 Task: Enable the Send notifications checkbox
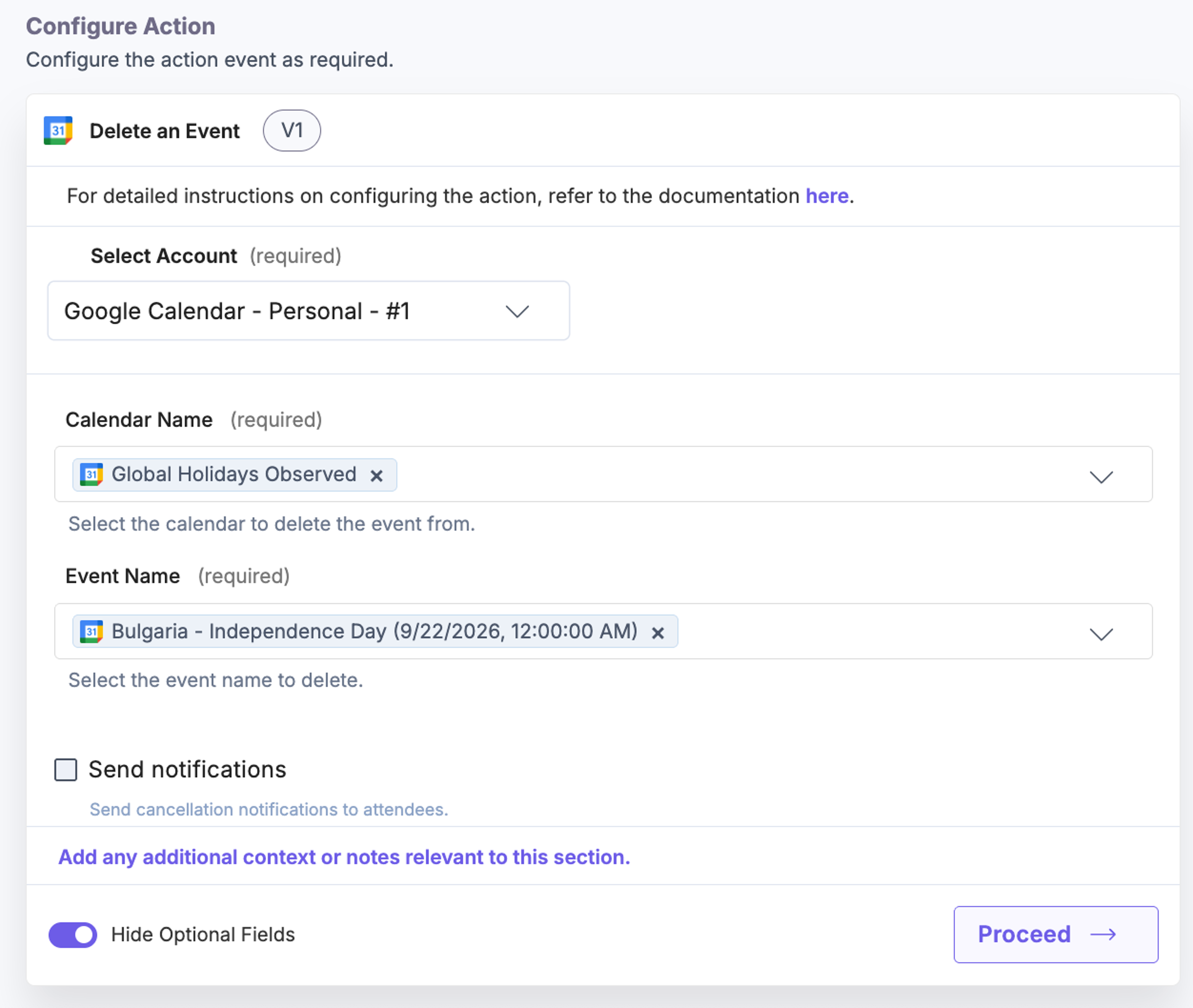coord(66,770)
